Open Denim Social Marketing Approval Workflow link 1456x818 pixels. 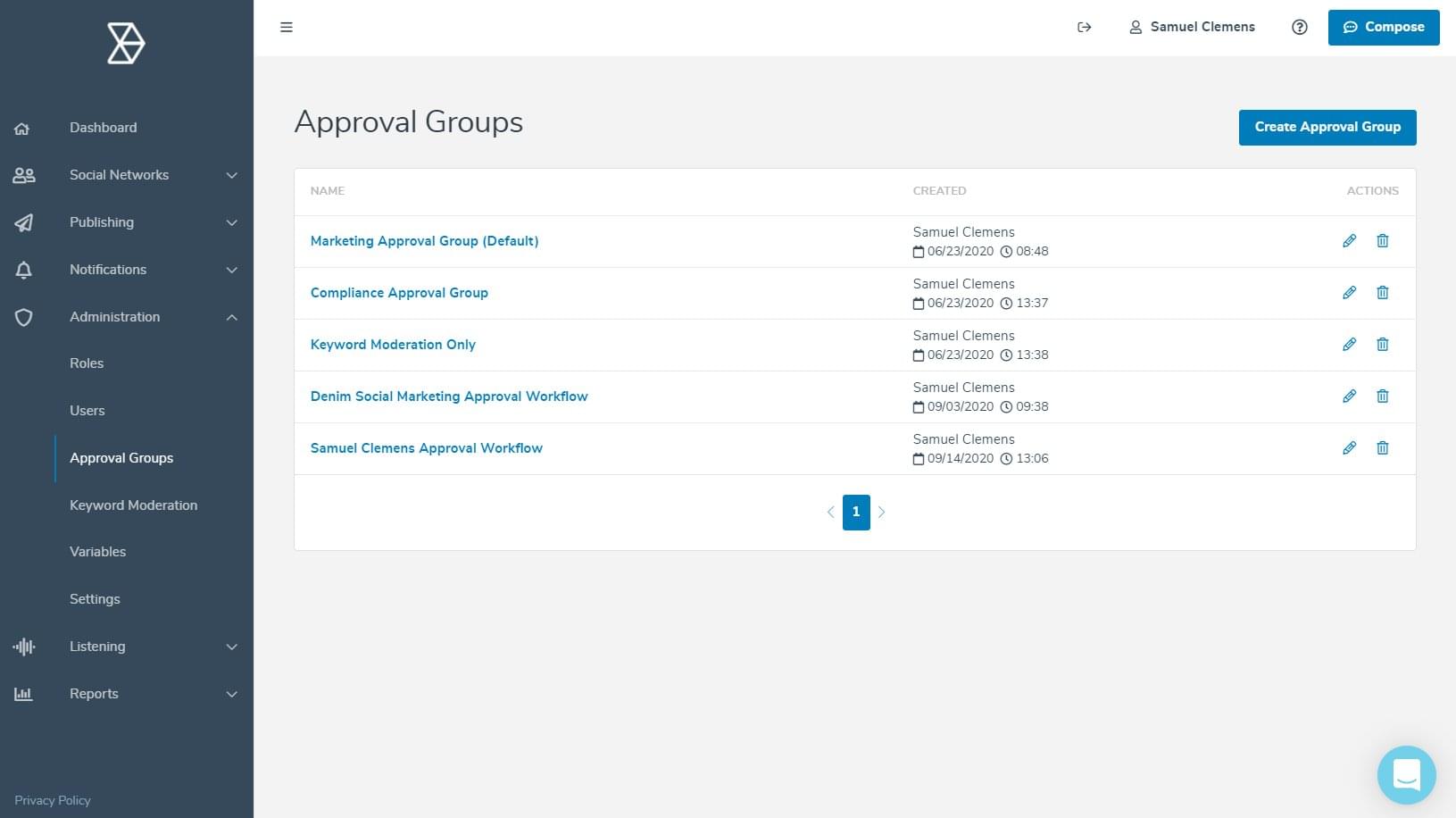click(449, 396)
